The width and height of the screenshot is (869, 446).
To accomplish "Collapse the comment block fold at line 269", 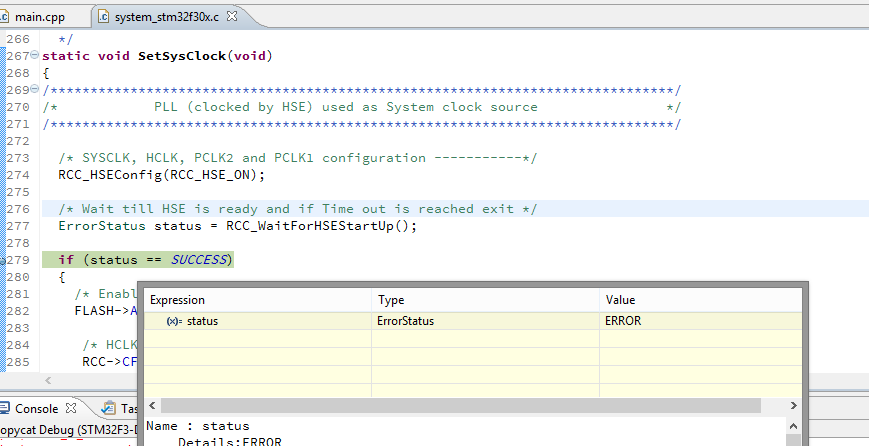I will pos(34,89).
